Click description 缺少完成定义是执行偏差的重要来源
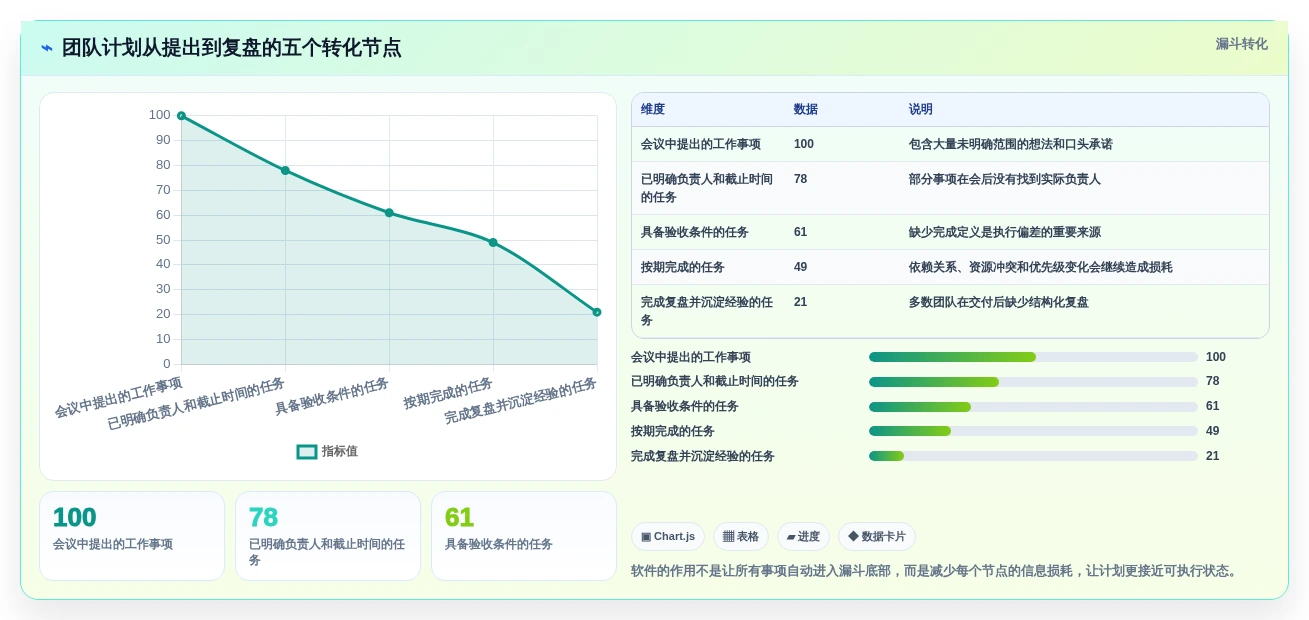The height and width of the screenshot is (620, 1309). pyautogui.click(x=1004, y=233)
